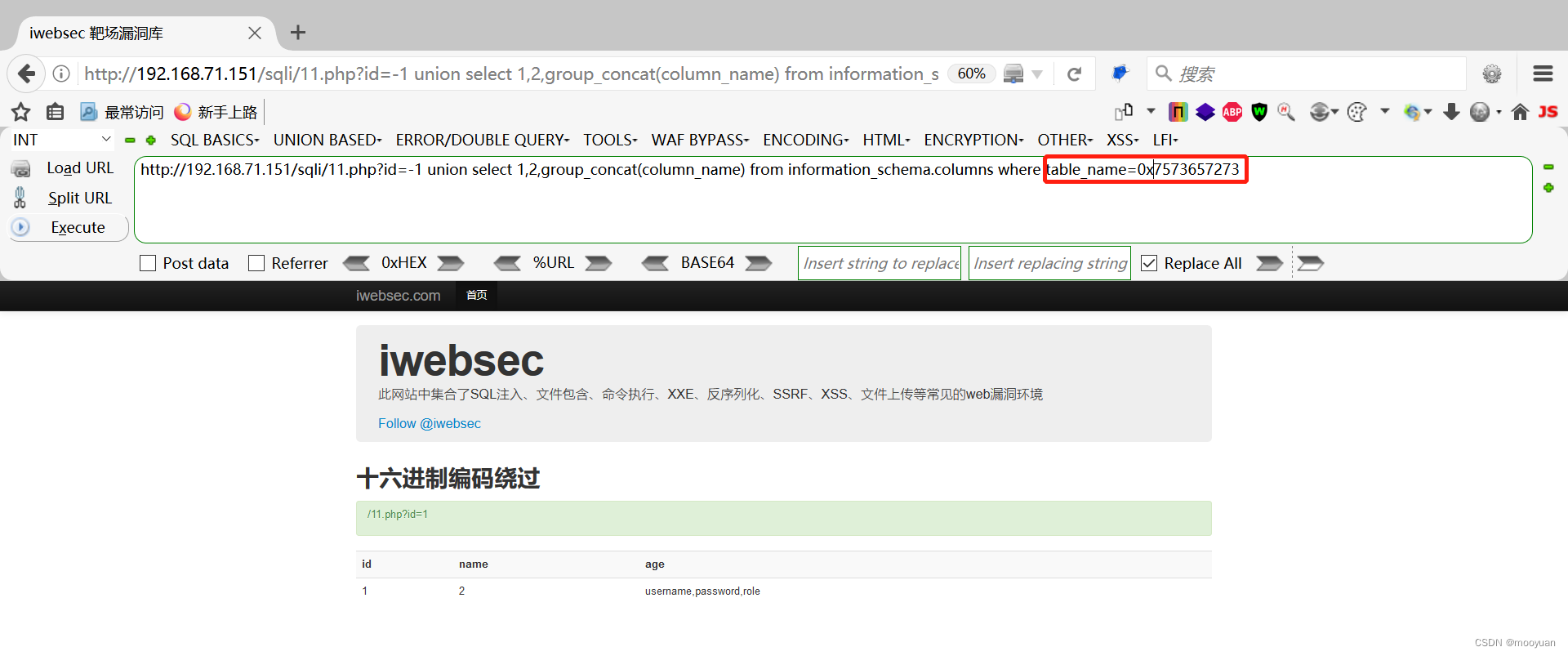The width and height of the screenshot is (1568, 656).
Task: Open the INT type dropdown
Action: [61, 140]
